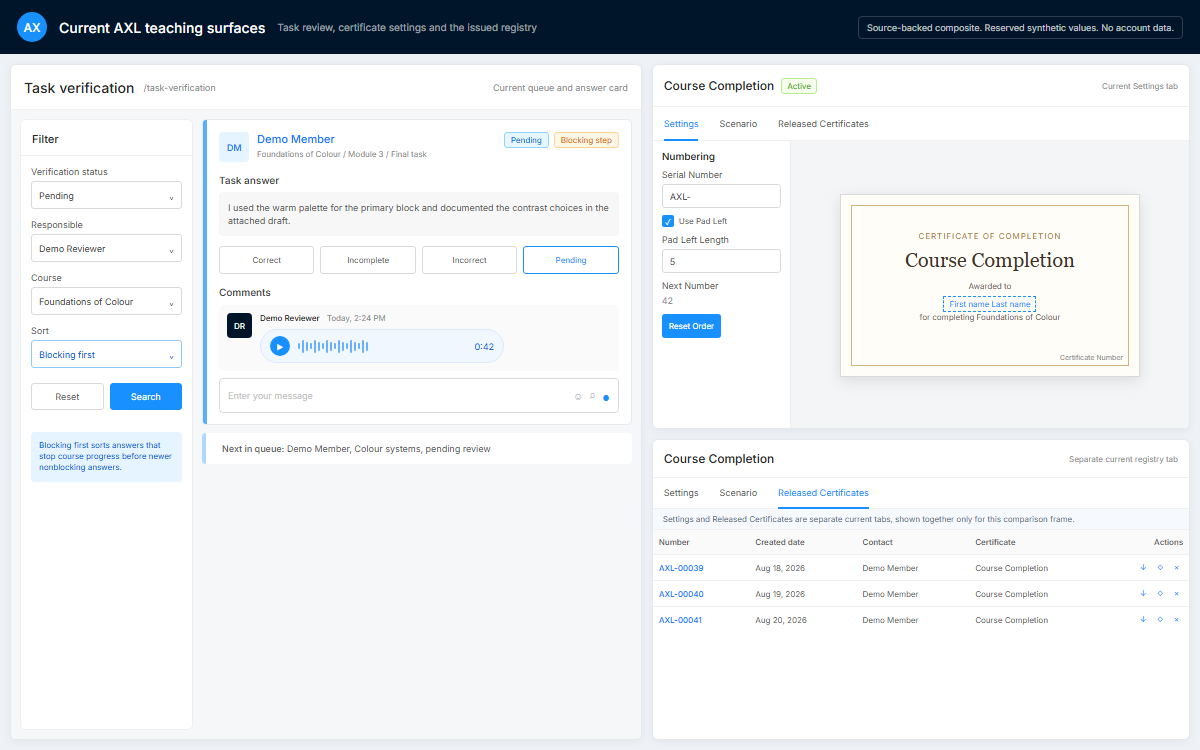
Task: Play the Demo Reviewer voice comment
Action: coord(280,346)
